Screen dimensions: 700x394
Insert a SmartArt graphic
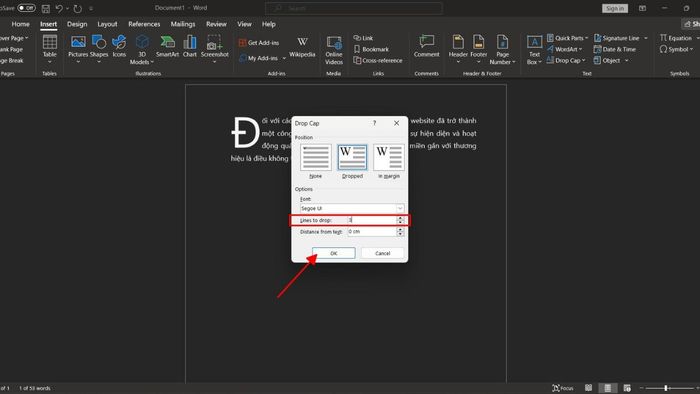pyautogui.click(x=167, y=47)
